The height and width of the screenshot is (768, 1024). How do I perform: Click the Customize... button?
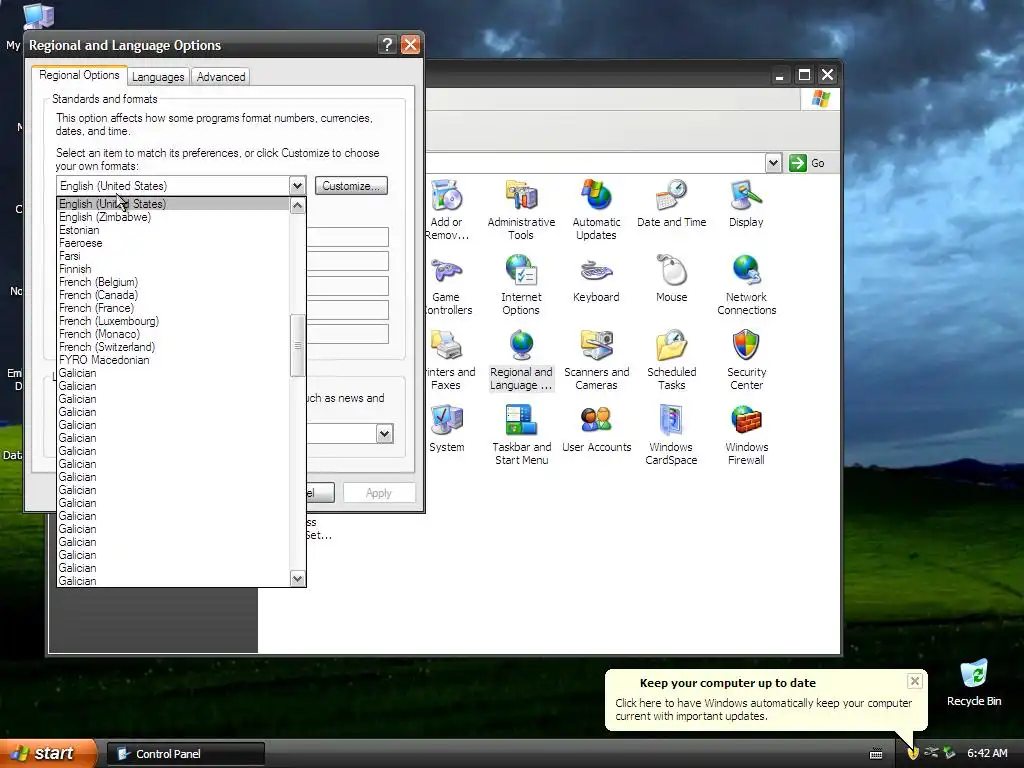351,185
